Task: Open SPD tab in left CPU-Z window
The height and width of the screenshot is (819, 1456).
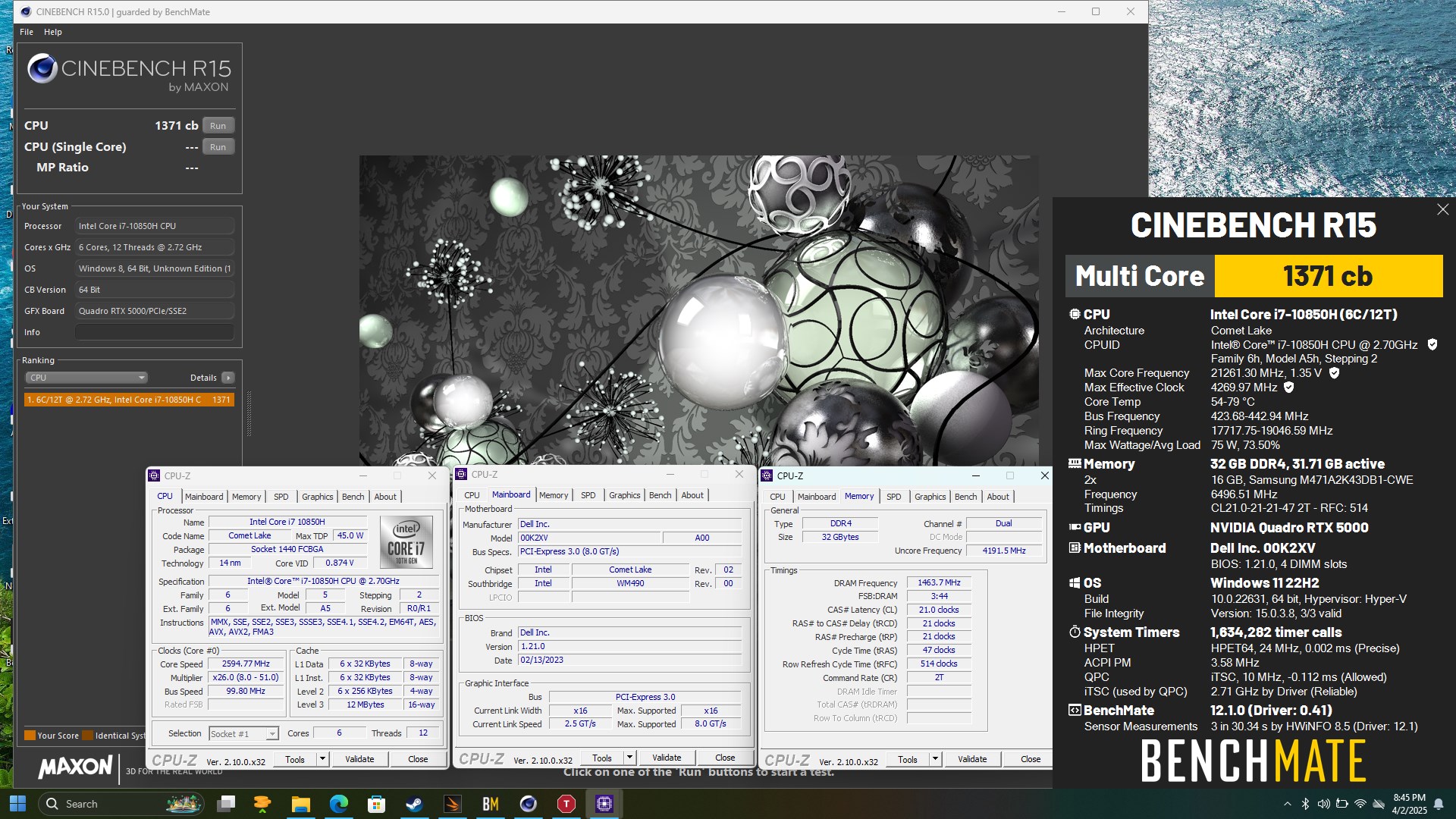Action: 281,497
